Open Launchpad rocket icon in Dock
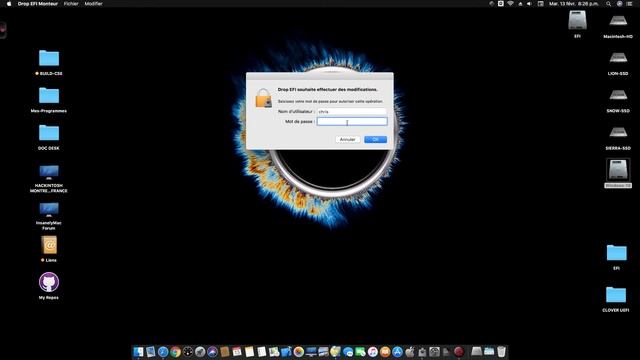 200,352
